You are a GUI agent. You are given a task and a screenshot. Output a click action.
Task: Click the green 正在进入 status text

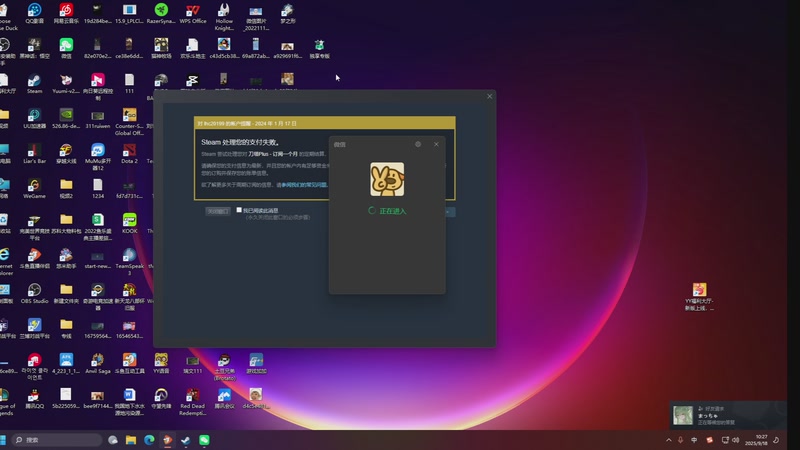[393, 211]
